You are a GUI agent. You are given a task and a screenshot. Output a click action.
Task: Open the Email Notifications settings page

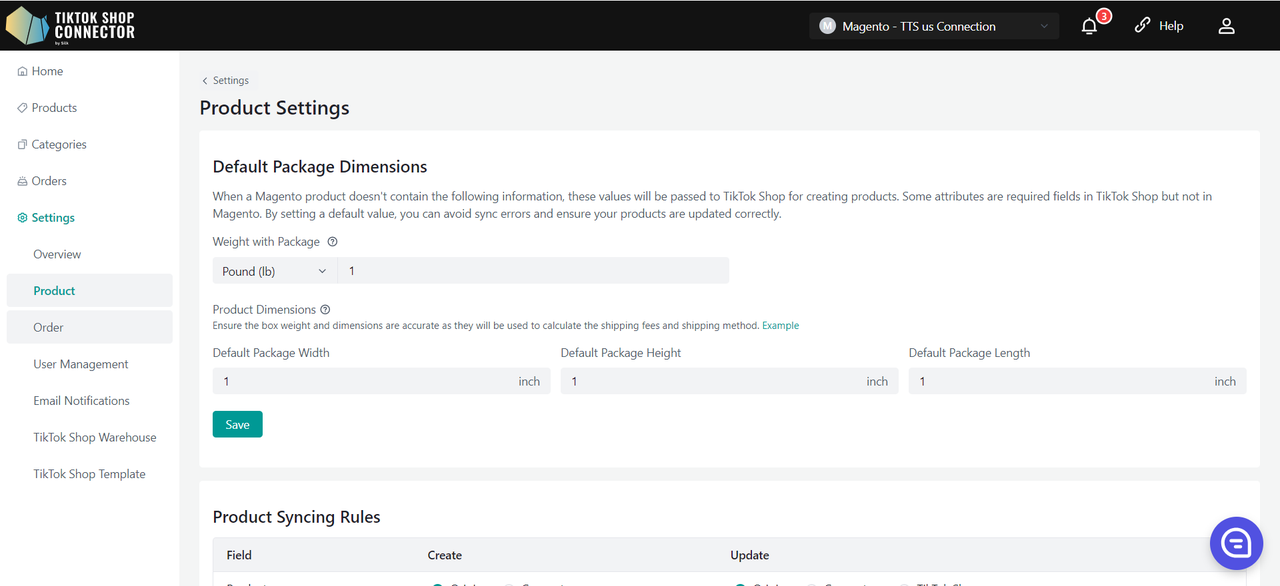click(81, 401)
